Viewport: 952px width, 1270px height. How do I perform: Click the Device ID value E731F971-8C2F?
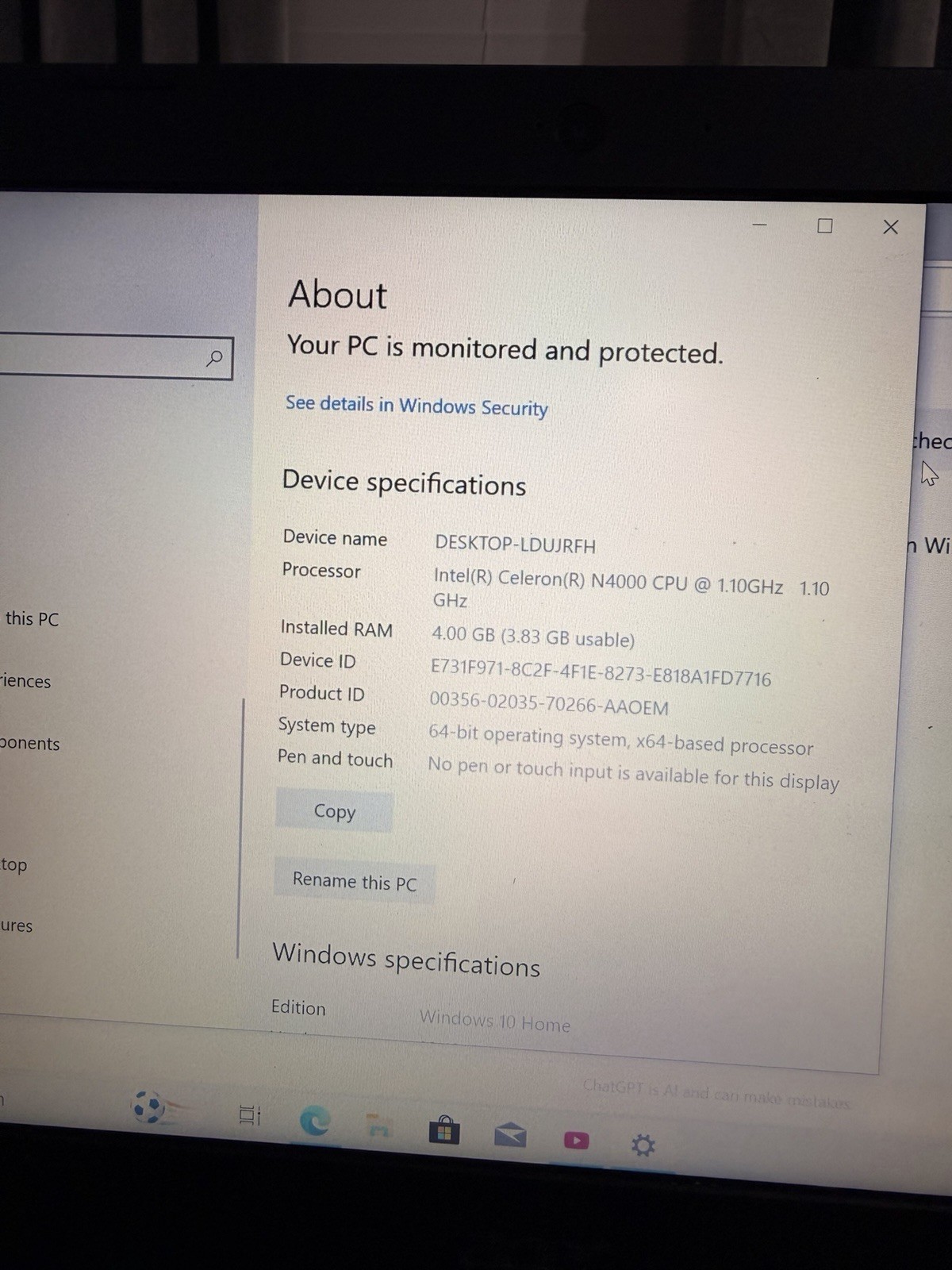coord(601,672)
